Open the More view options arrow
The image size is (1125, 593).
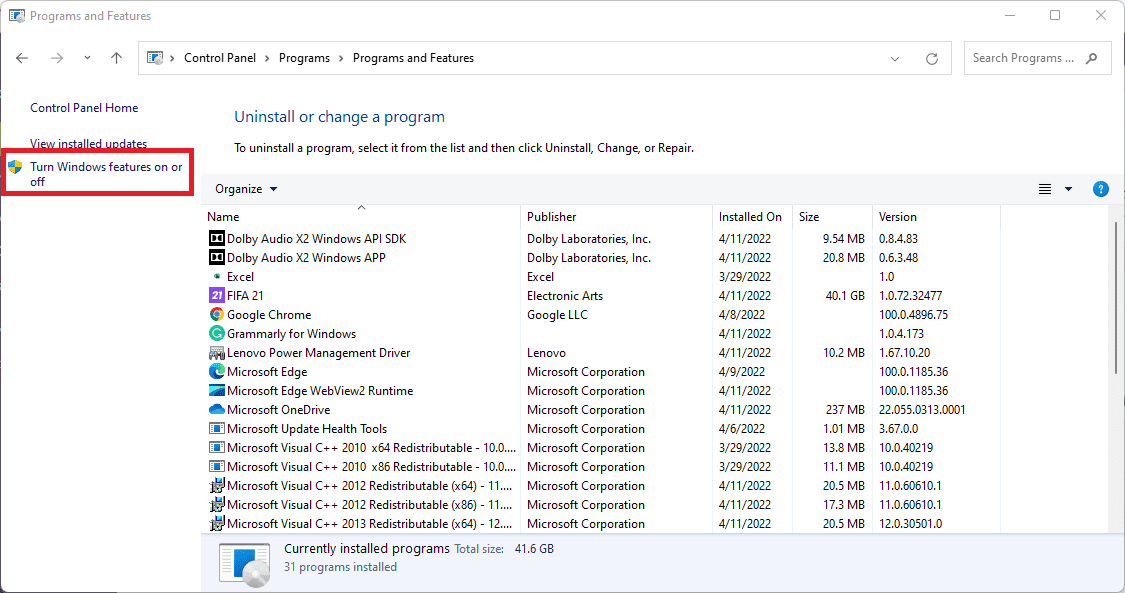1068,189
